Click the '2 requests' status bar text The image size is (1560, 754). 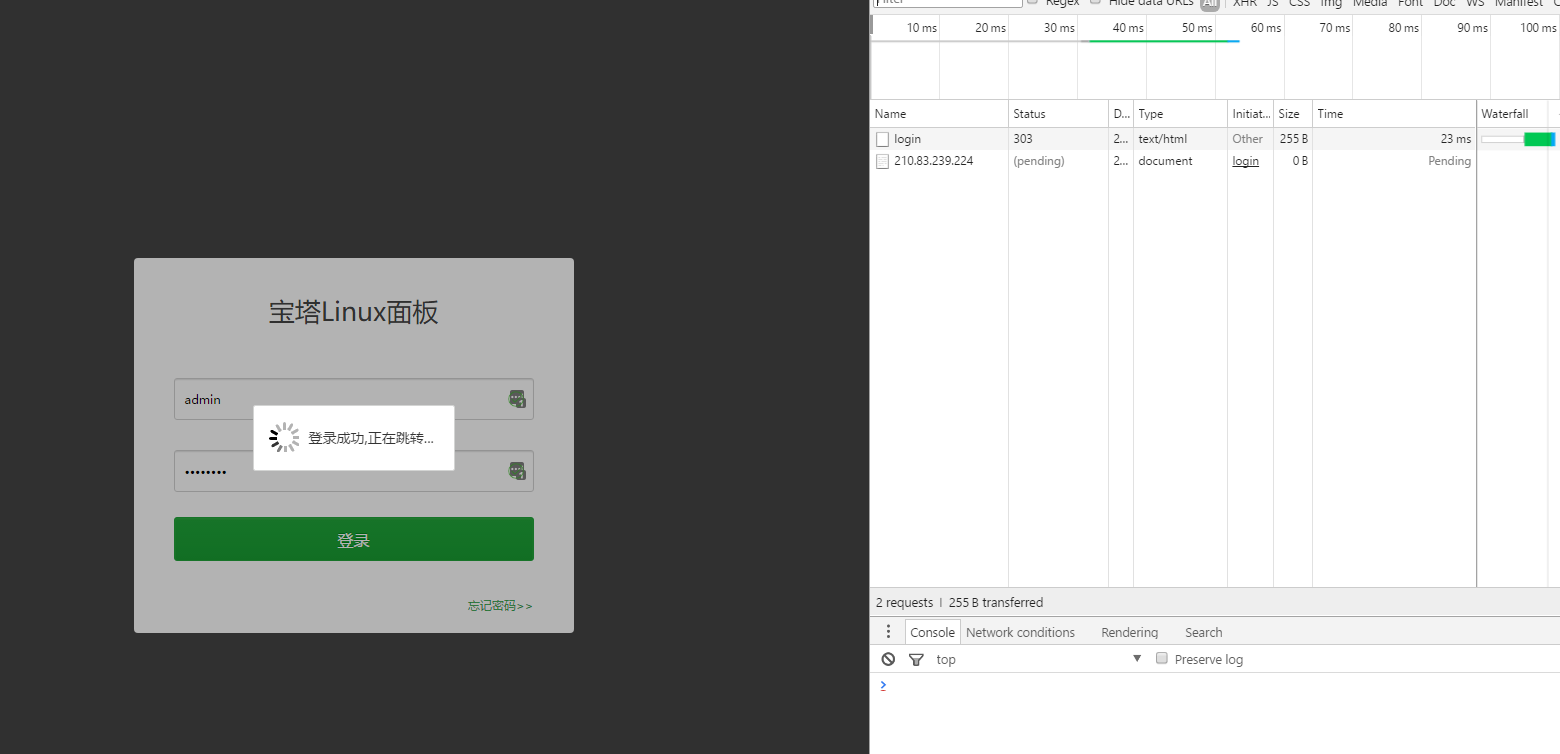(x=904, y=603)
